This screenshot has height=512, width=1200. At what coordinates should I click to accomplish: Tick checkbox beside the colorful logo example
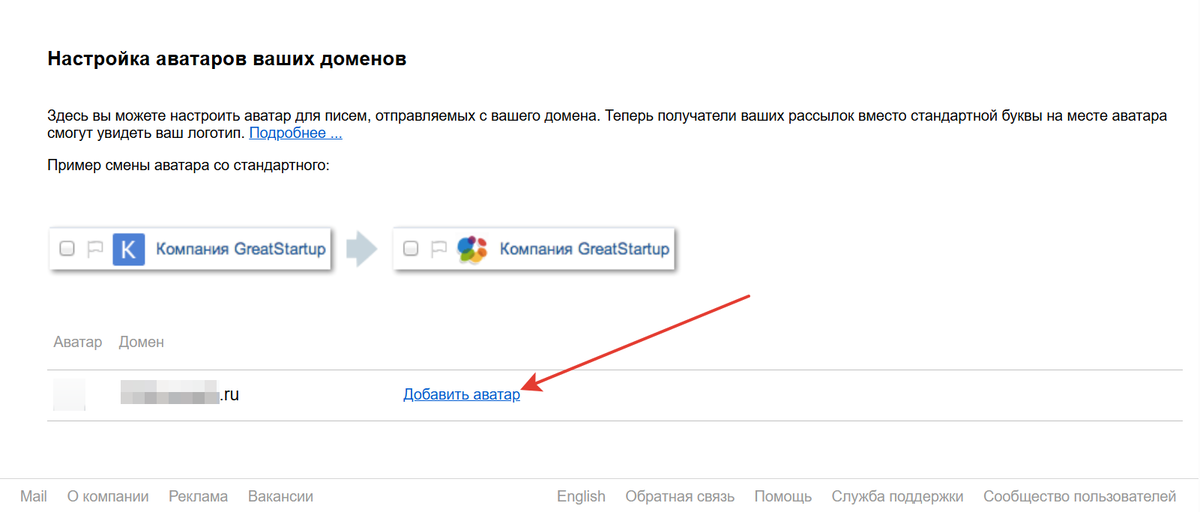(x=411, y=249)
